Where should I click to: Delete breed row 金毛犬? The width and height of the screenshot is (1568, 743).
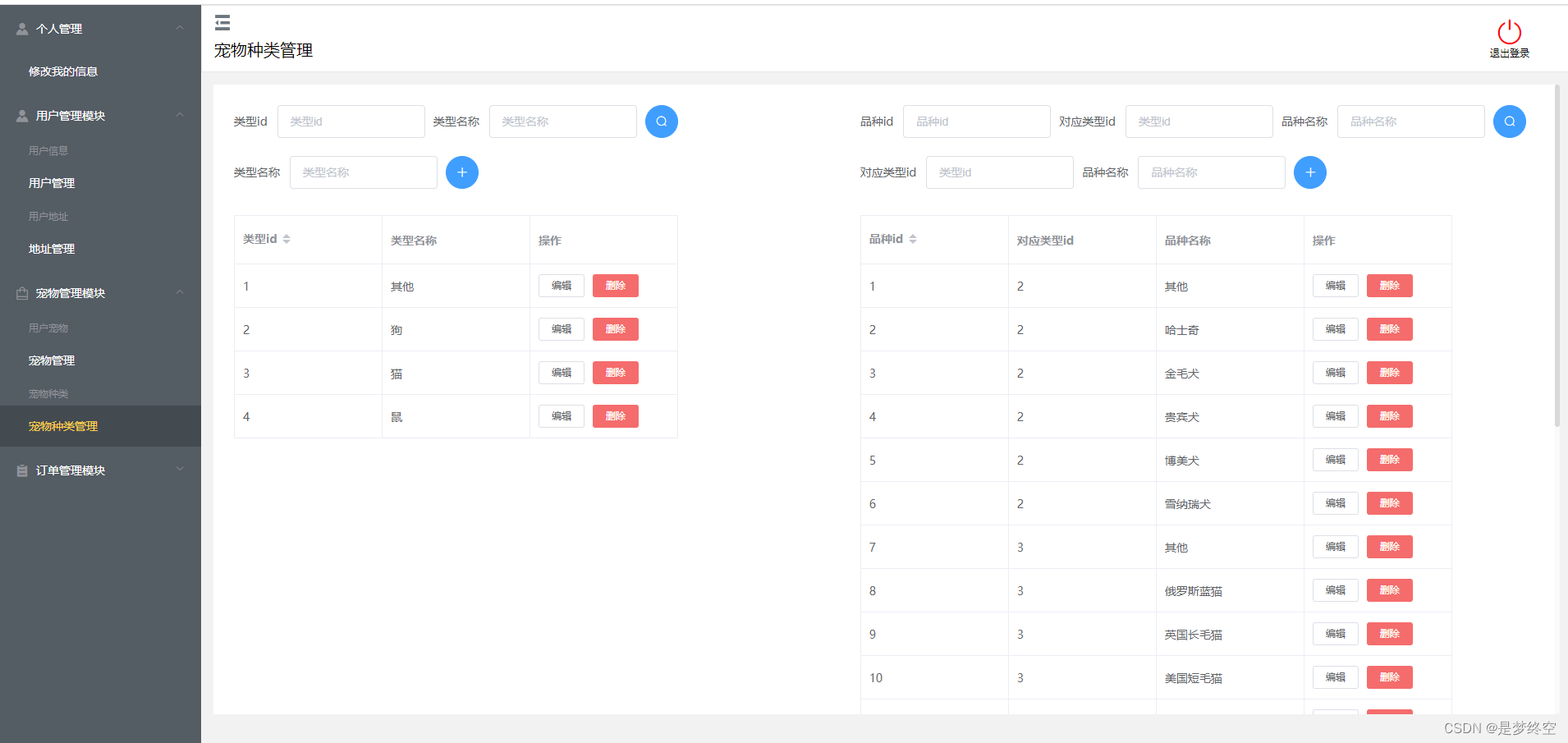[x=1390, y=373]
